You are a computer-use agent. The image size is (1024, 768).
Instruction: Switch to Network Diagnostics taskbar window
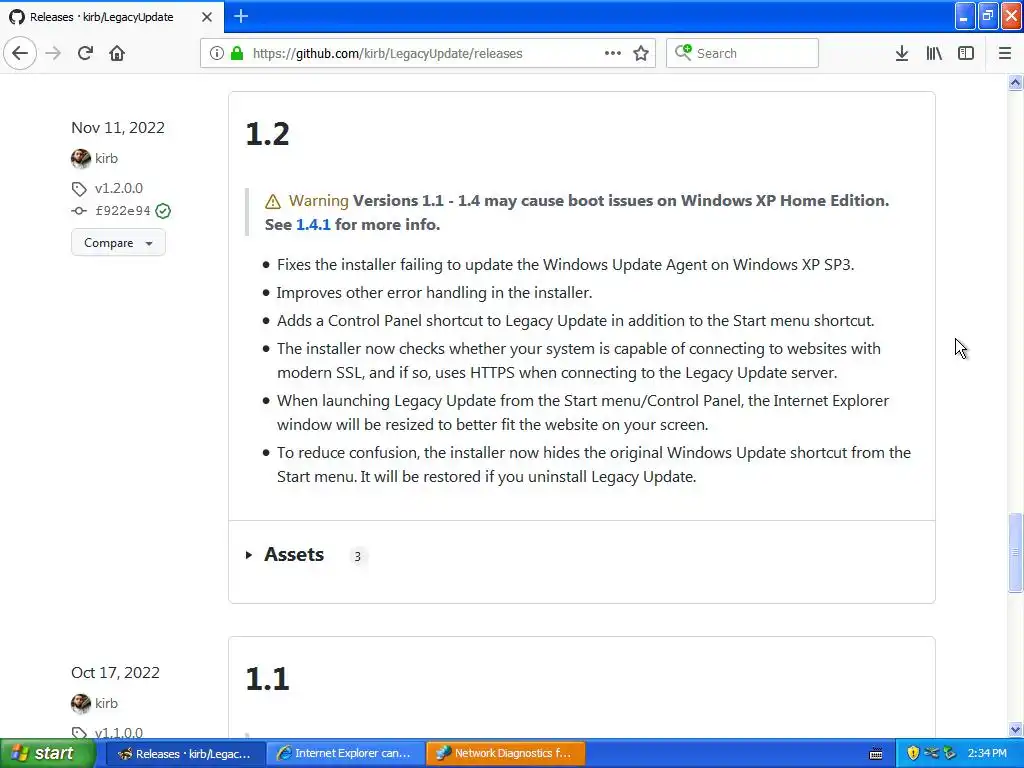coord(505,754)
